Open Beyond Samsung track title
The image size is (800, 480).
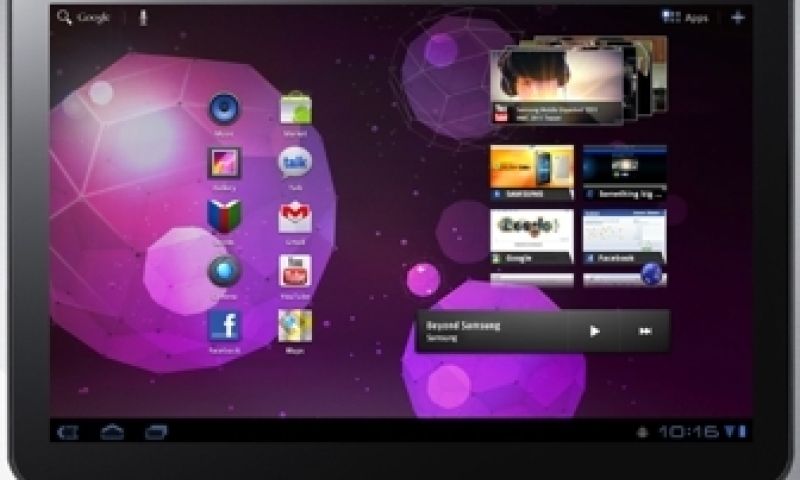(463, 325)
